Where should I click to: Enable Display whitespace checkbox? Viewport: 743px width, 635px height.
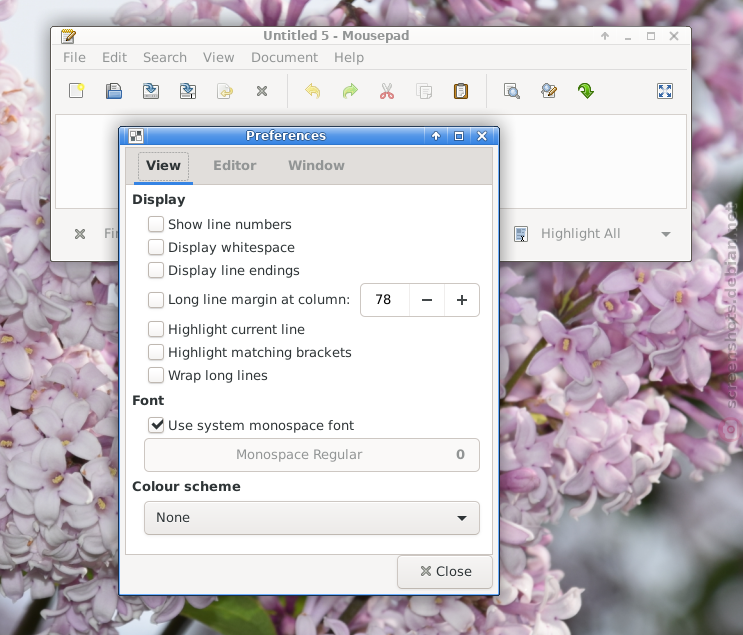point(155,247)
